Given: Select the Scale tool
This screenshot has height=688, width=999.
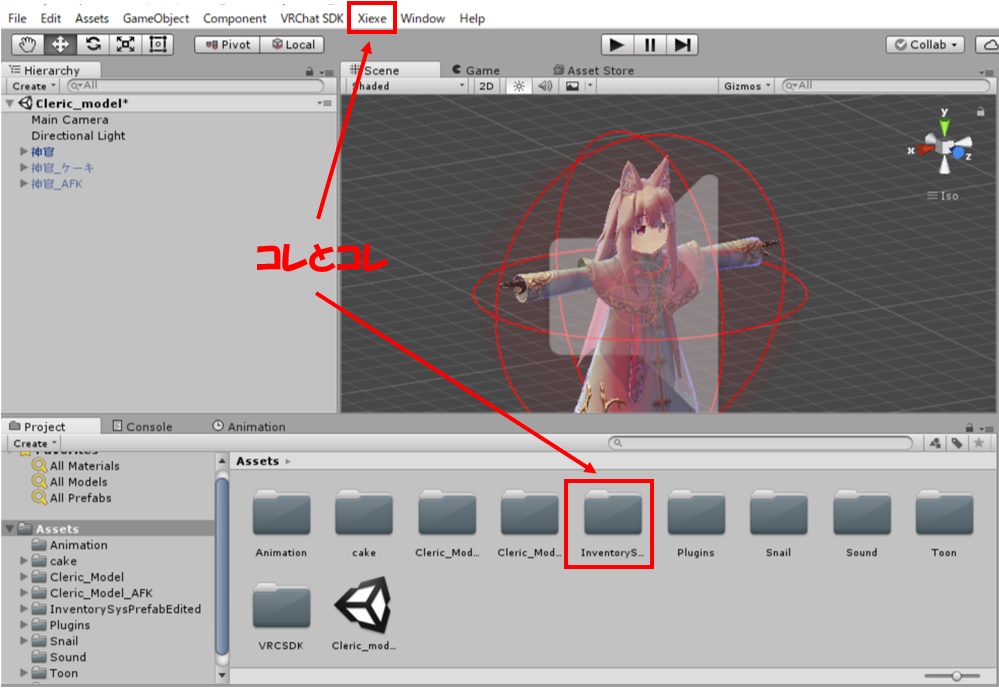Looking at the screenshot, I should [x=126, y=45].
